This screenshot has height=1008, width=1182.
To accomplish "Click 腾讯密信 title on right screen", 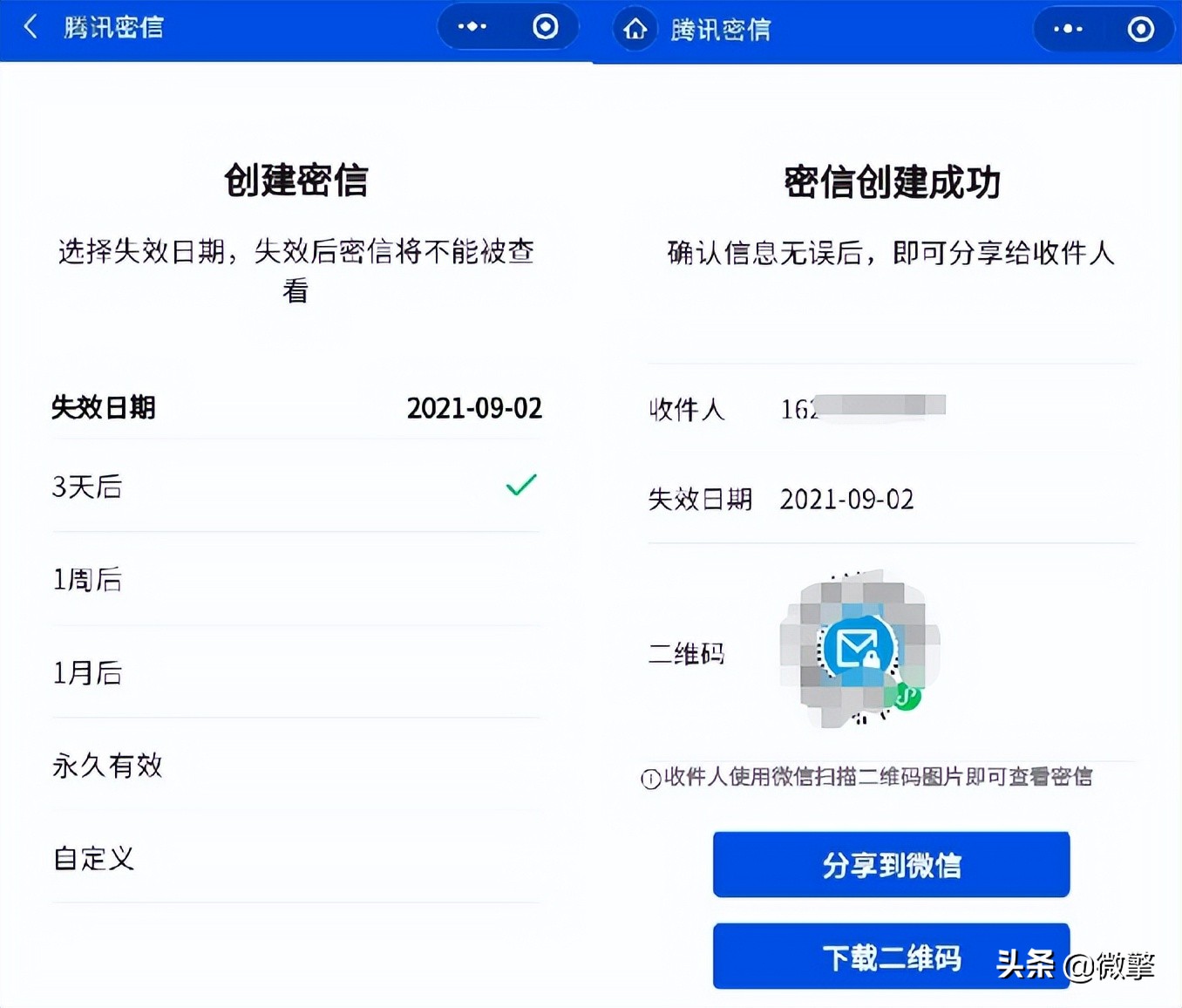I will pyautogui.click(x=721, y=30).
